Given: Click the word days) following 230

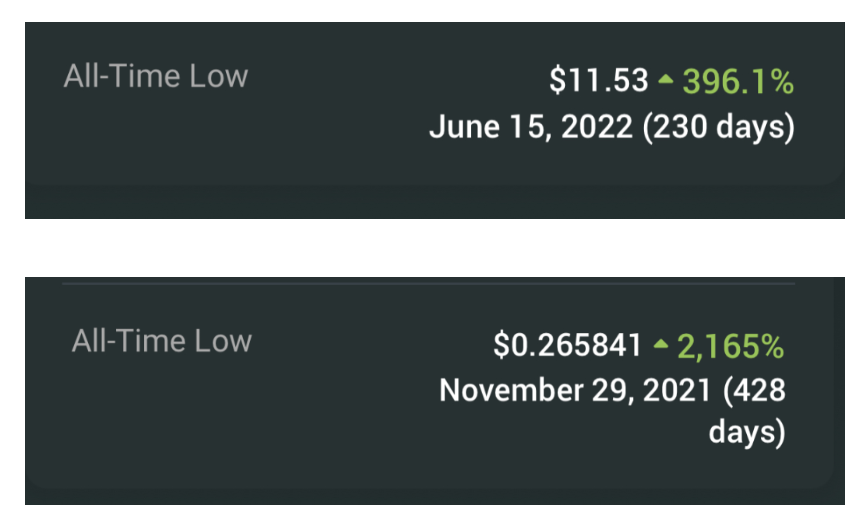Looking at the screenshot, I should coord(759,128).
